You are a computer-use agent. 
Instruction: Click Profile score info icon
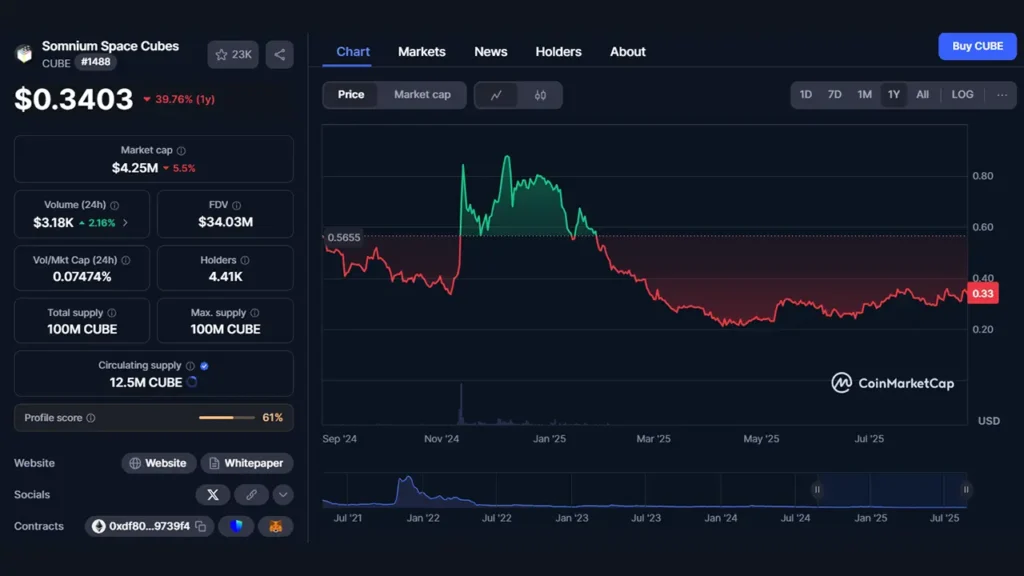point(91,418)
